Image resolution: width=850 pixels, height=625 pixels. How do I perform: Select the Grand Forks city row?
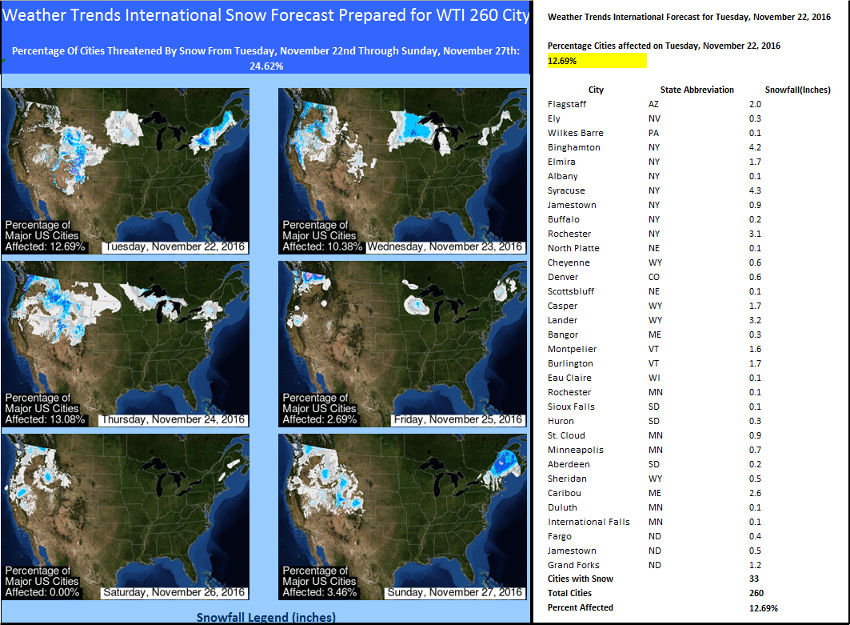[x=572, y=565]
